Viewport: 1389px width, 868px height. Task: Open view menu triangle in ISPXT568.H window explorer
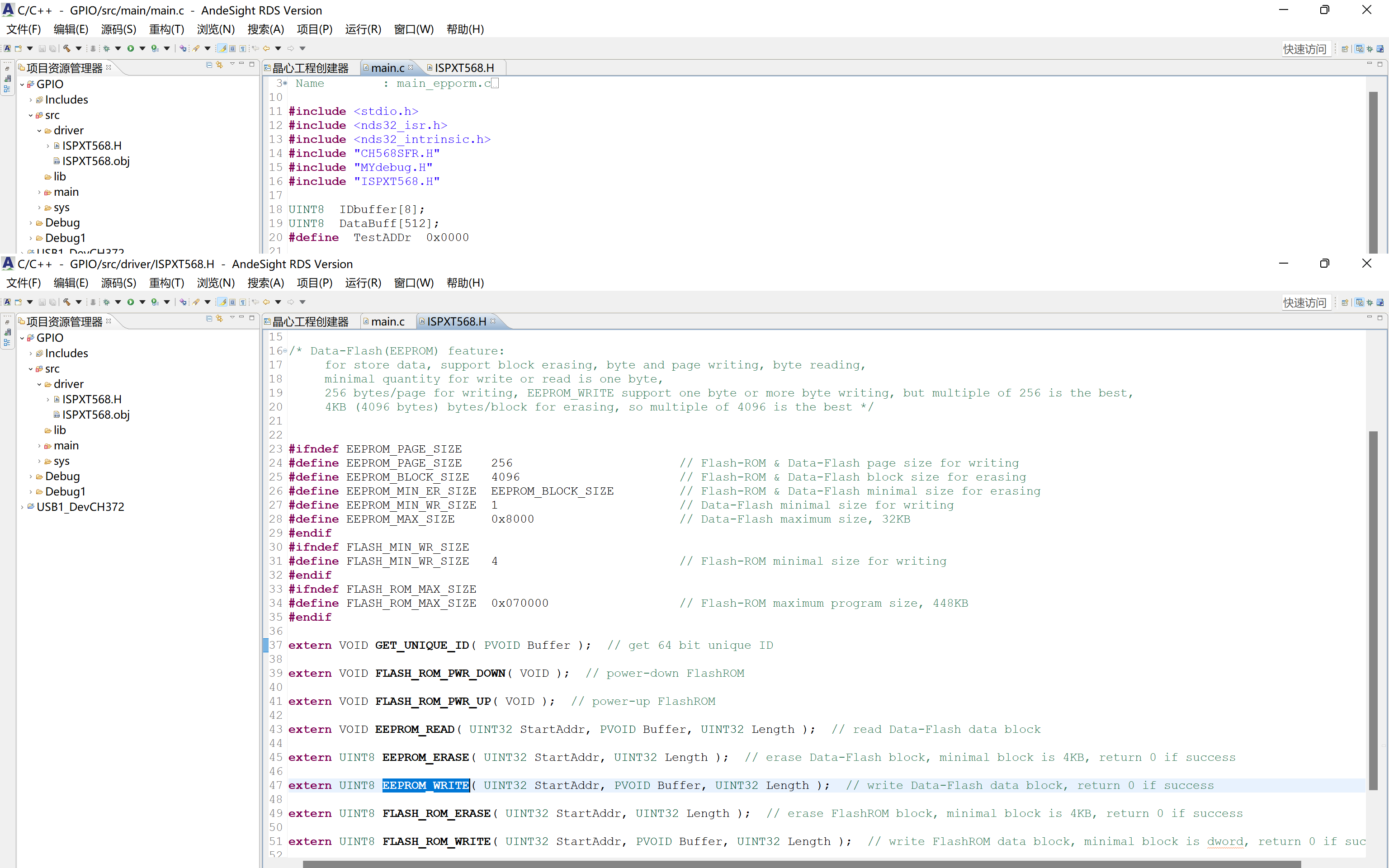(x=232, y=318)
